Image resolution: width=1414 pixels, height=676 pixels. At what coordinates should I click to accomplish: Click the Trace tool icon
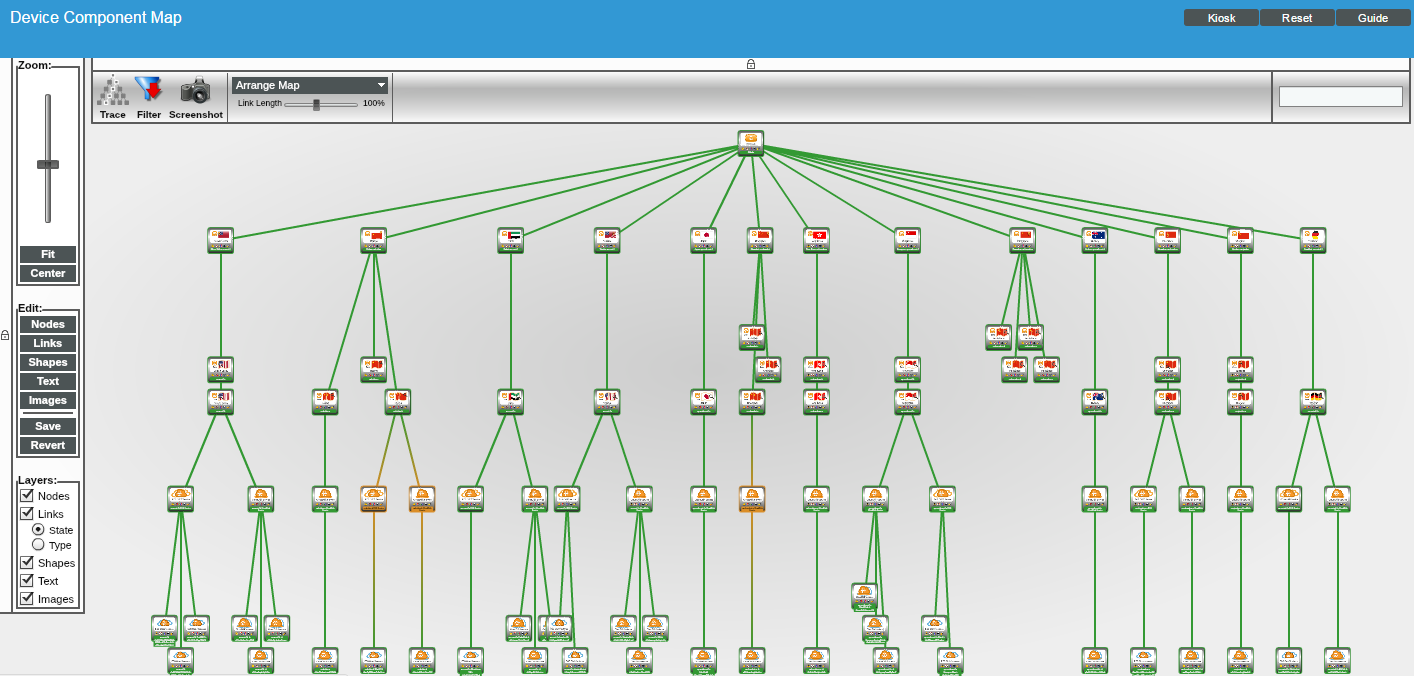tap(113, 91)
